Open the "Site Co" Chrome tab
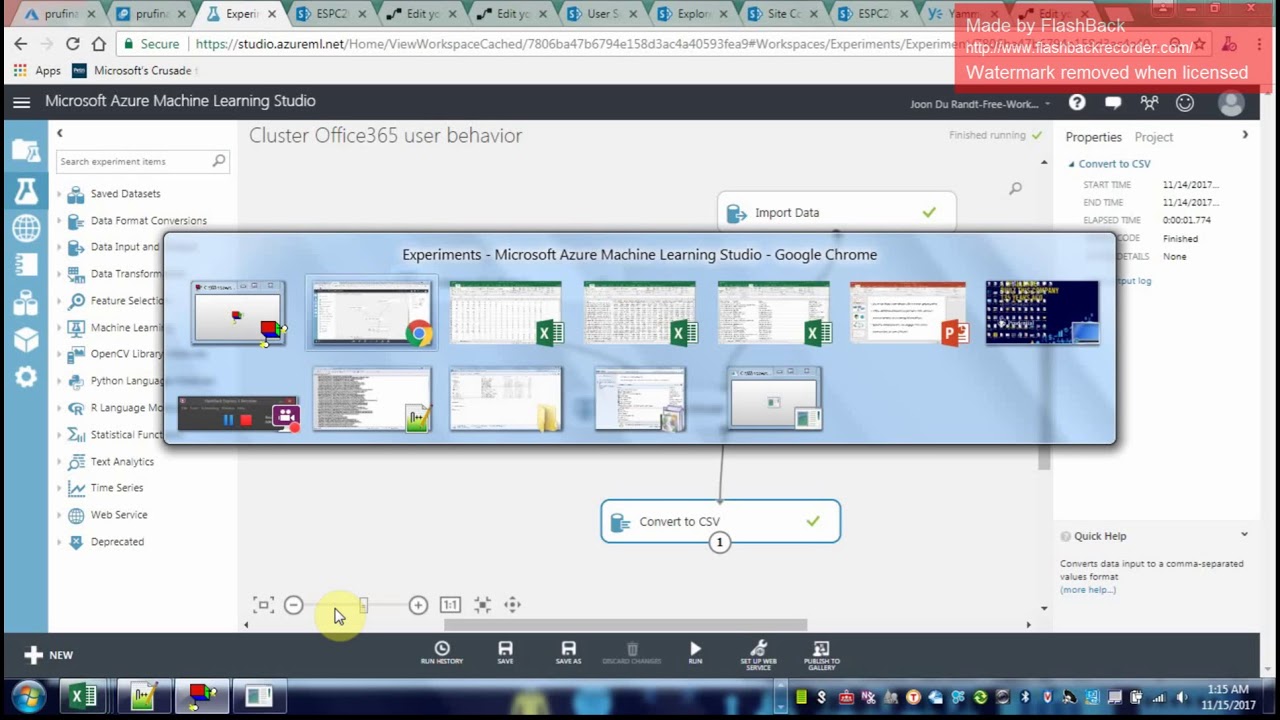Viewport: 1280px width, 720px height. click(x=783, y=14)
